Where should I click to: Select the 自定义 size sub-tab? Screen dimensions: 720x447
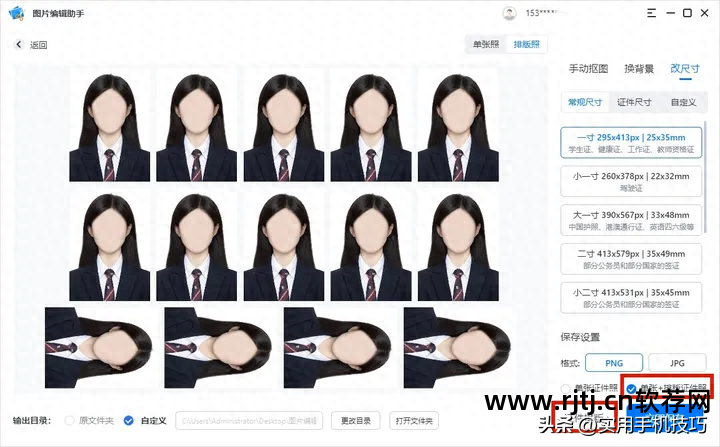click(x=683, y=102)
